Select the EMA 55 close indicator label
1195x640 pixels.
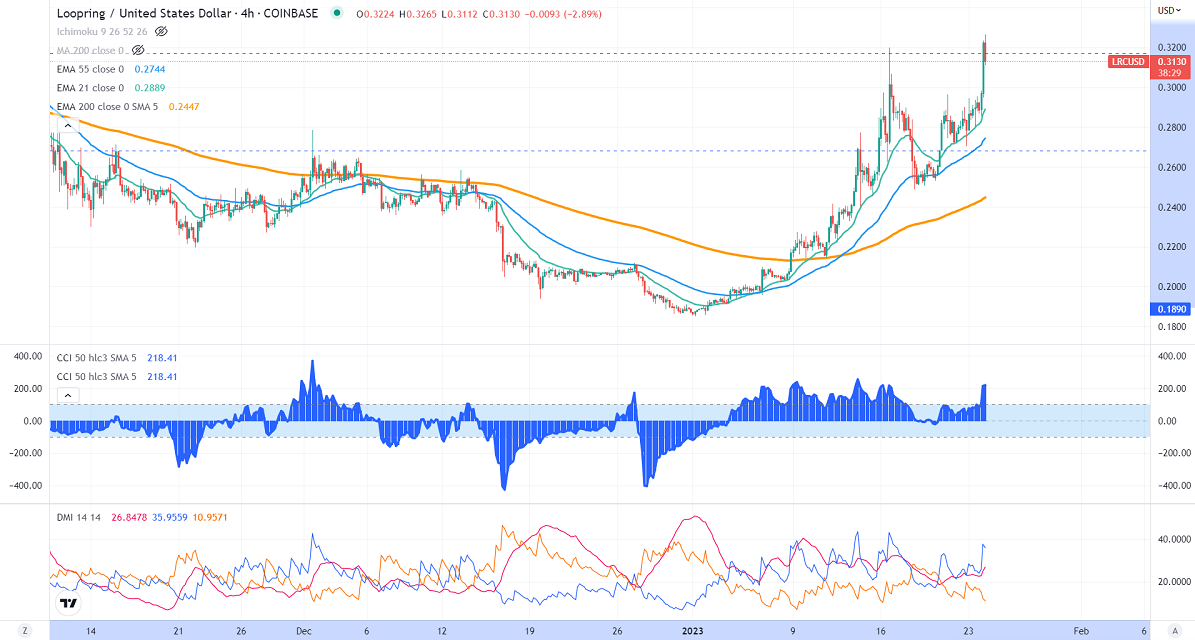point(90,68)
